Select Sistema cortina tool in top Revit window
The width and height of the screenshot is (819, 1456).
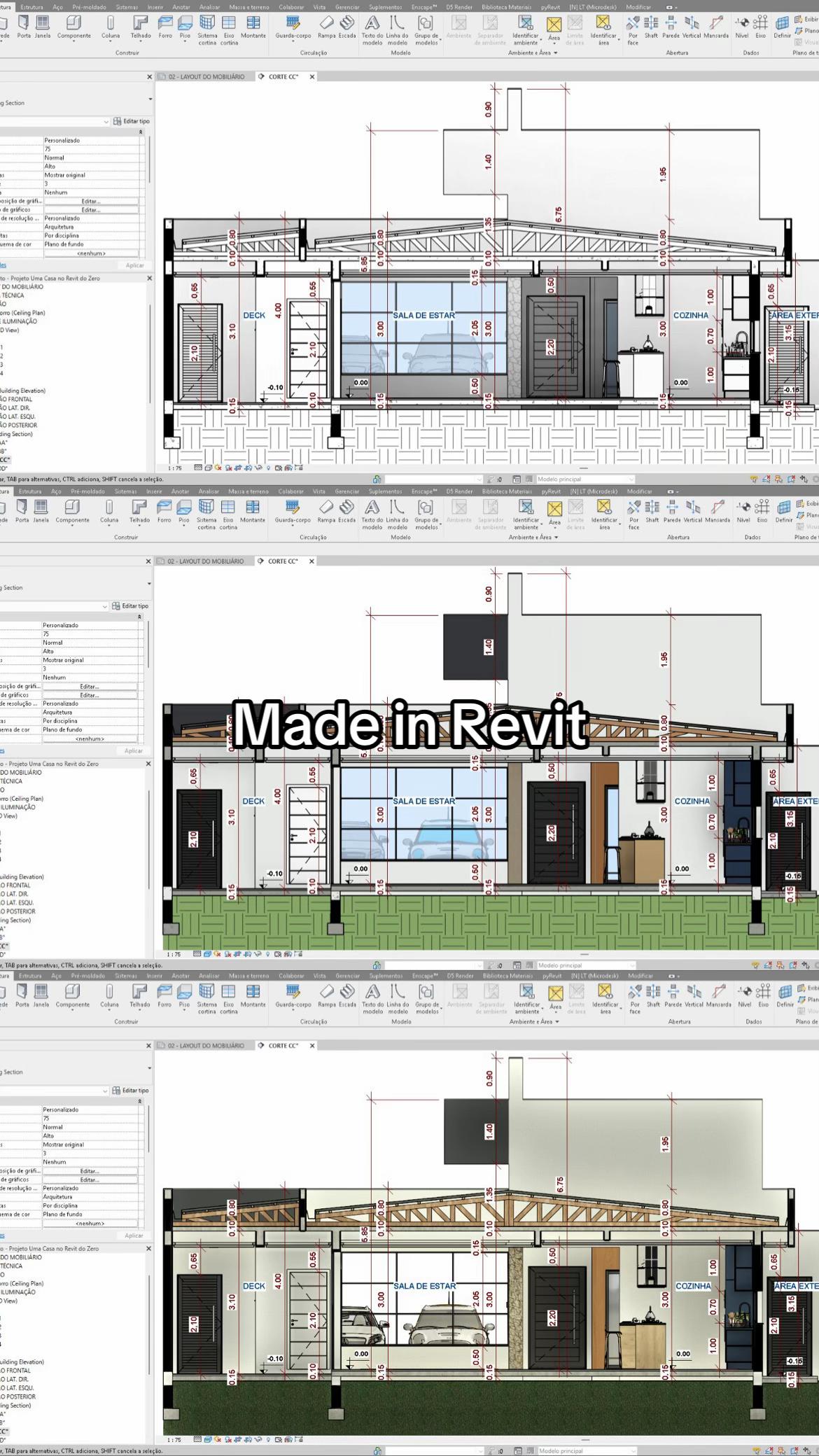click(x=207, y=31)
